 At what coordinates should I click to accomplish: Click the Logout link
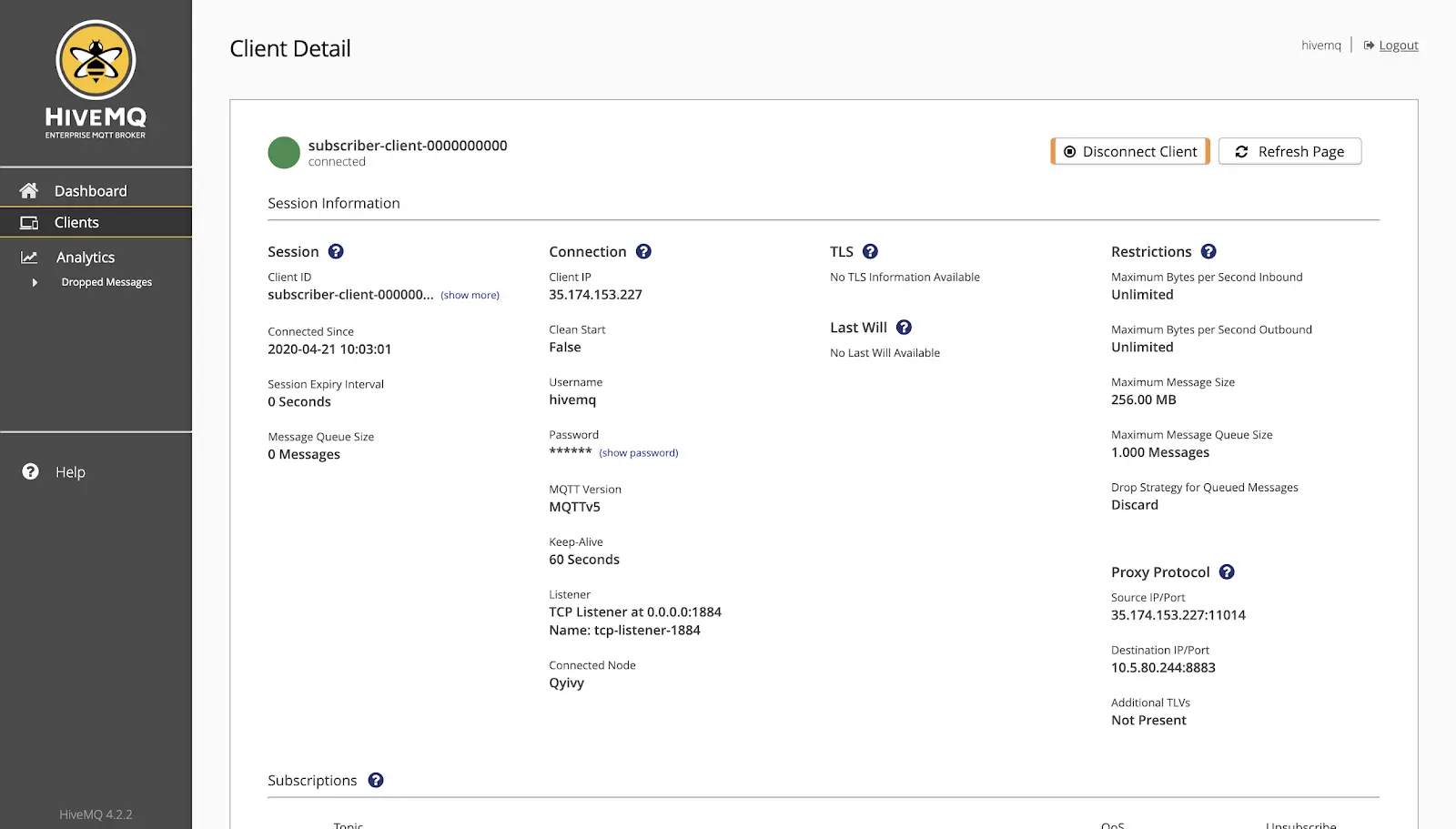[1399, 45]
